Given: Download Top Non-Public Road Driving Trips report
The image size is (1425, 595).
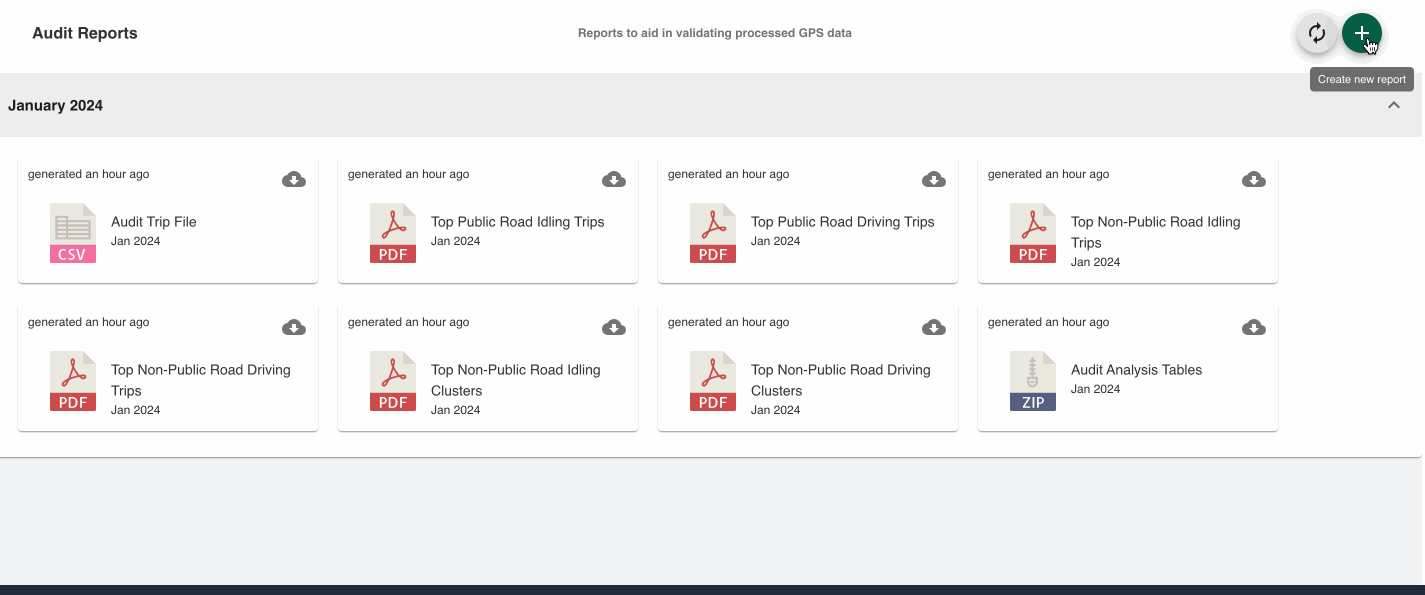Looking at the screenshot, I should click(294, 328).
